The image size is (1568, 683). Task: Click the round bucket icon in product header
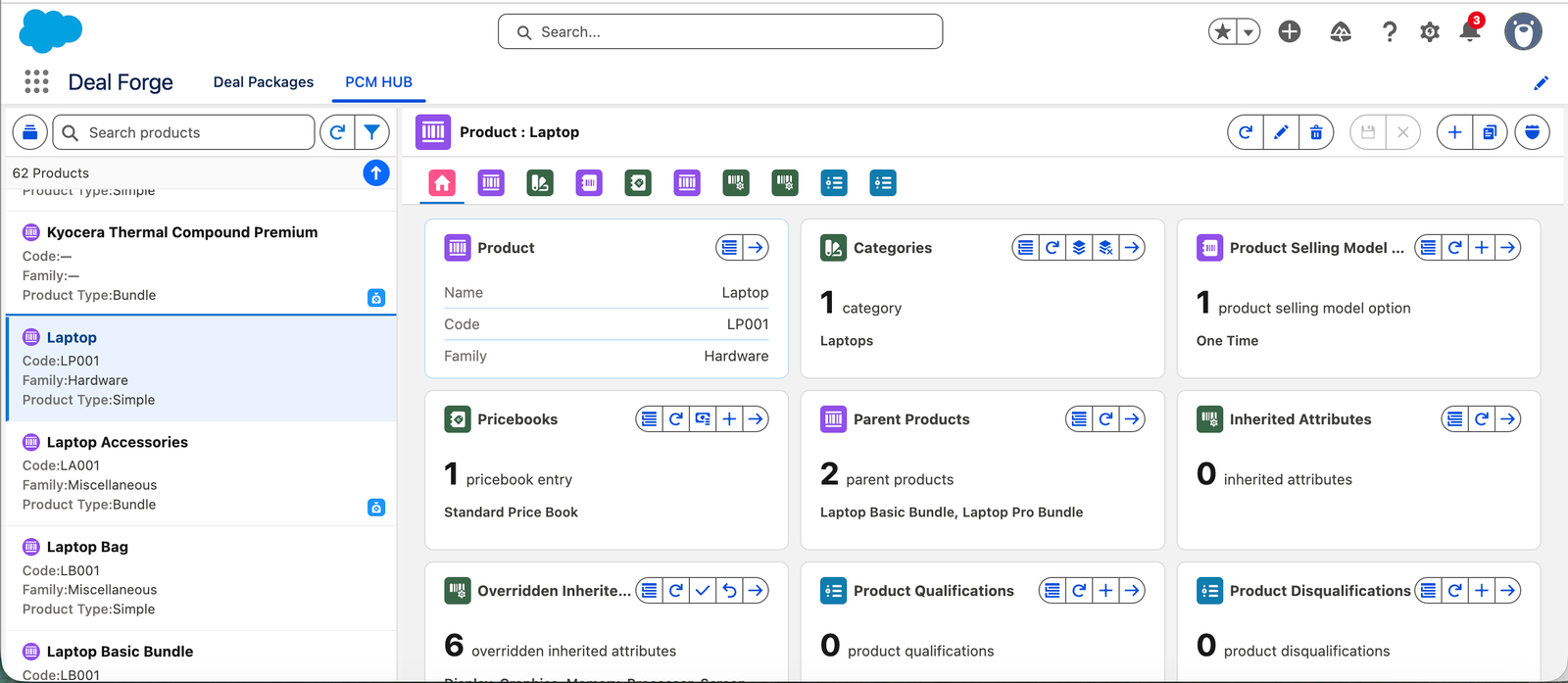click(1533, 132)
